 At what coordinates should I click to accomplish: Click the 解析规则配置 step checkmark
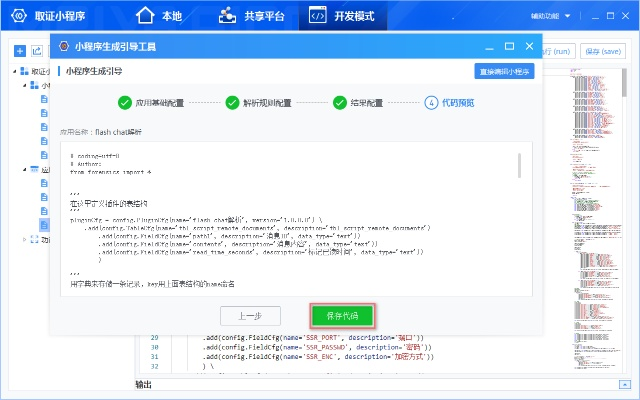[x=232, y=103]
